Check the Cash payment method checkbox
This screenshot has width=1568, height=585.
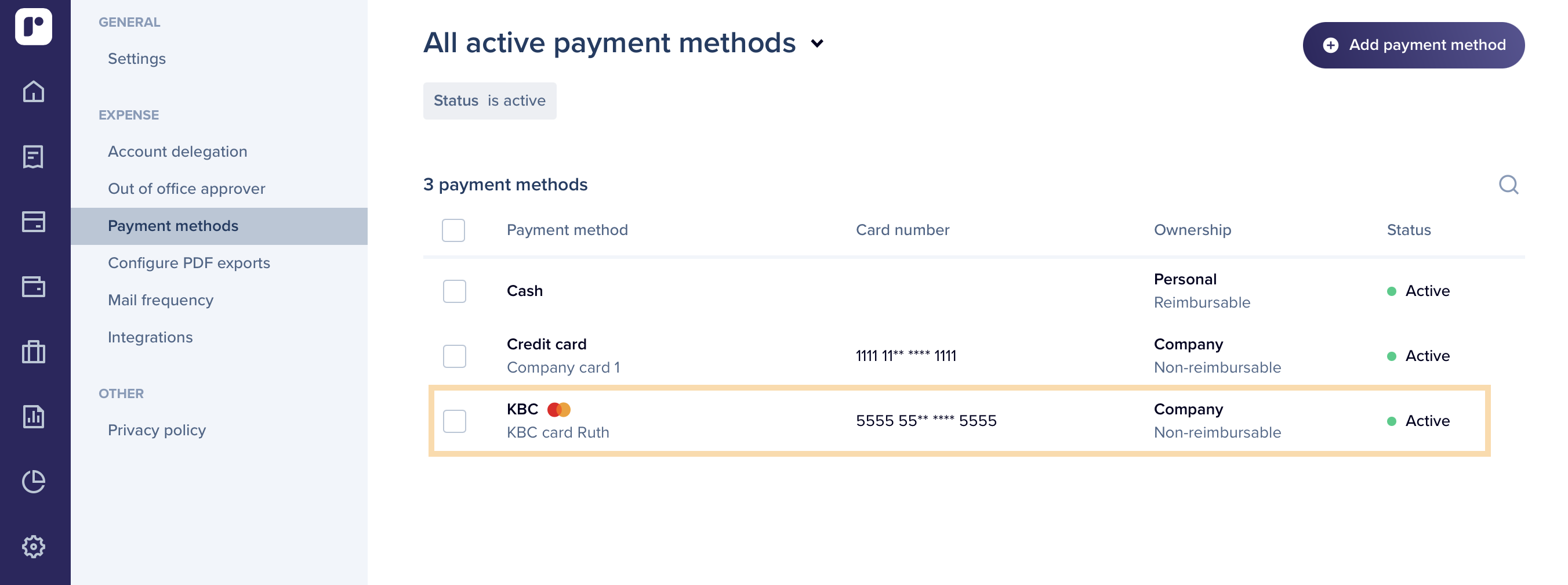click(455, 291)
